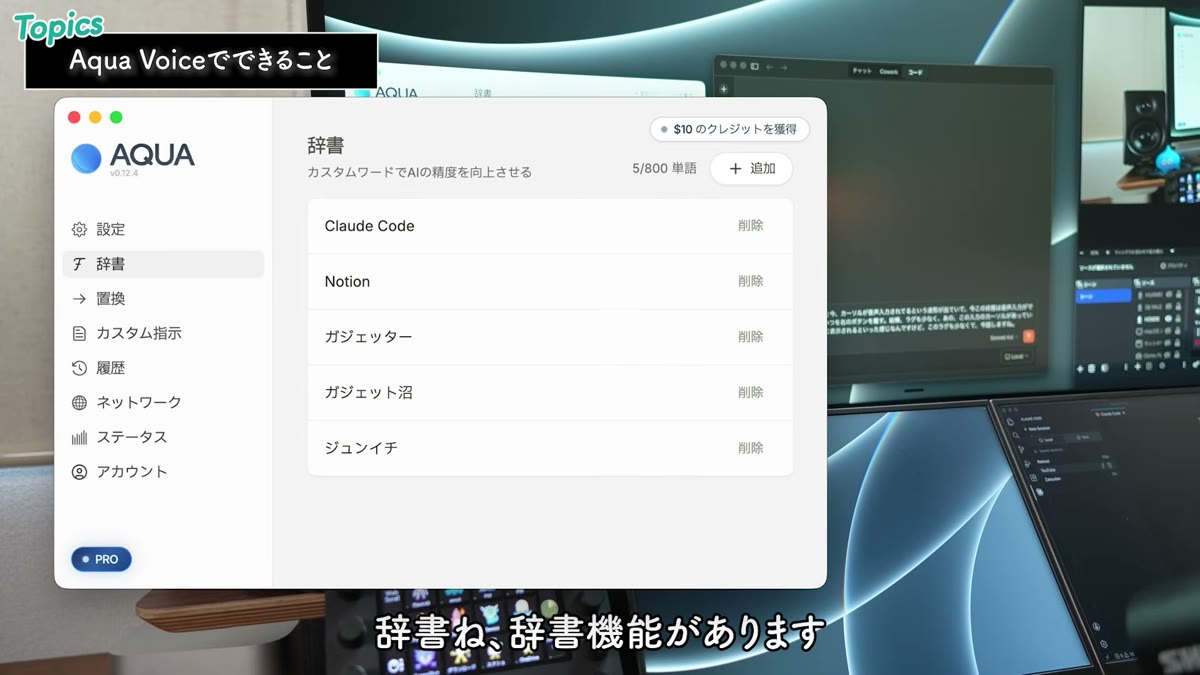
Task: Delete the Claude Code dictionary entry
Action: [751, 226]
